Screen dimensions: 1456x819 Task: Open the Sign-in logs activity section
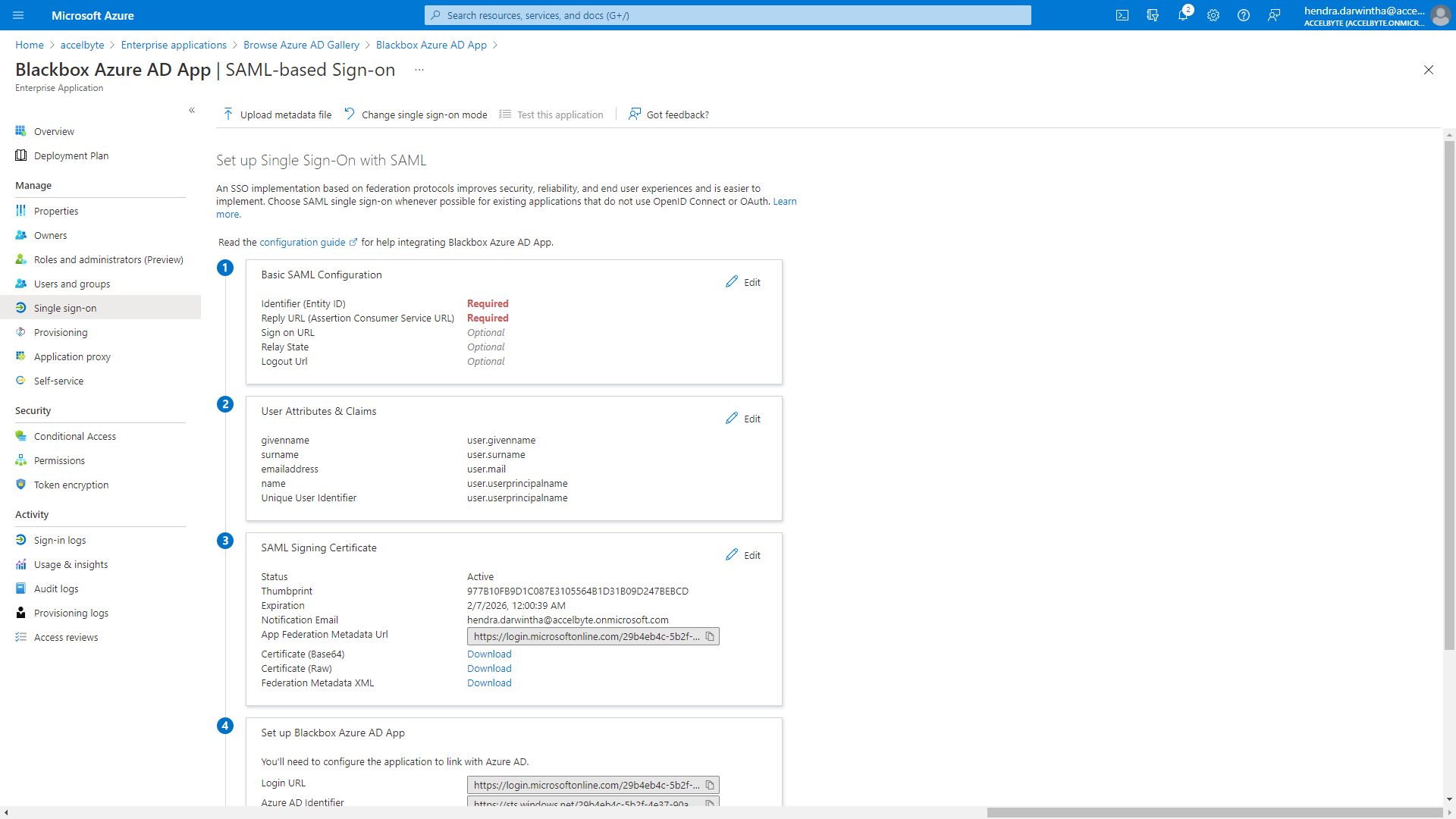coord(61,540)
